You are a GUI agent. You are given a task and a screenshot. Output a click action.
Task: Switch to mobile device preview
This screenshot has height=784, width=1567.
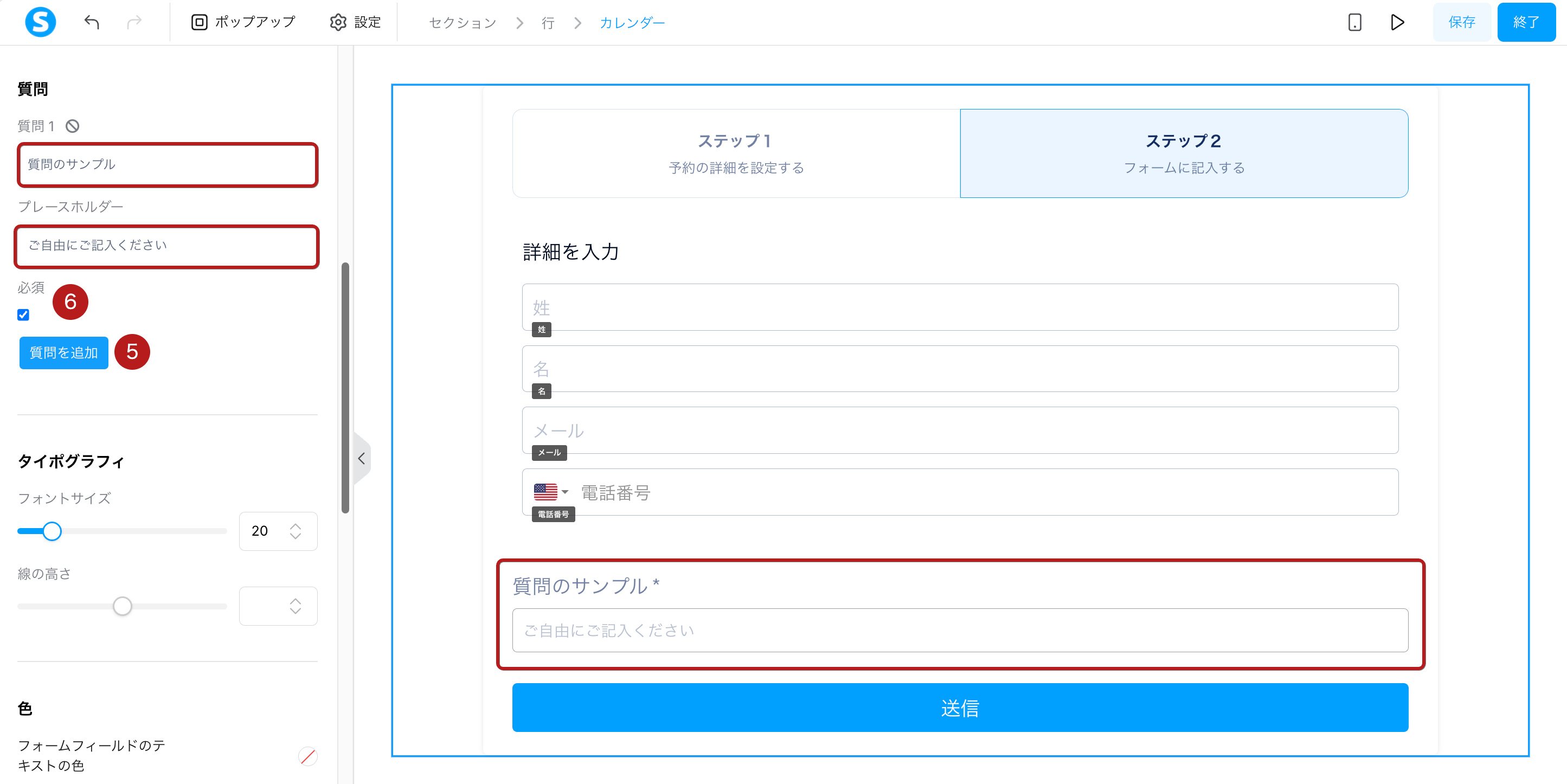(x=1354, y=23)
